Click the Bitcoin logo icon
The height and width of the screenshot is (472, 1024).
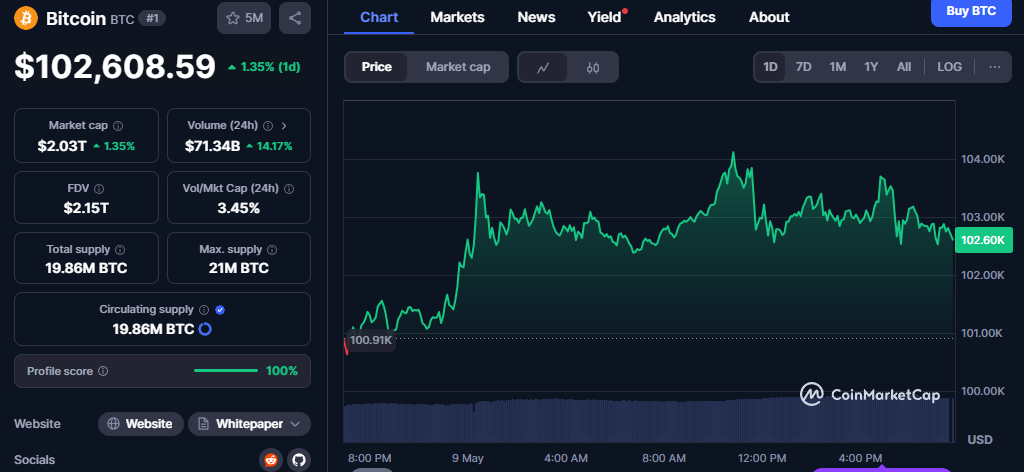coord(26,18)
